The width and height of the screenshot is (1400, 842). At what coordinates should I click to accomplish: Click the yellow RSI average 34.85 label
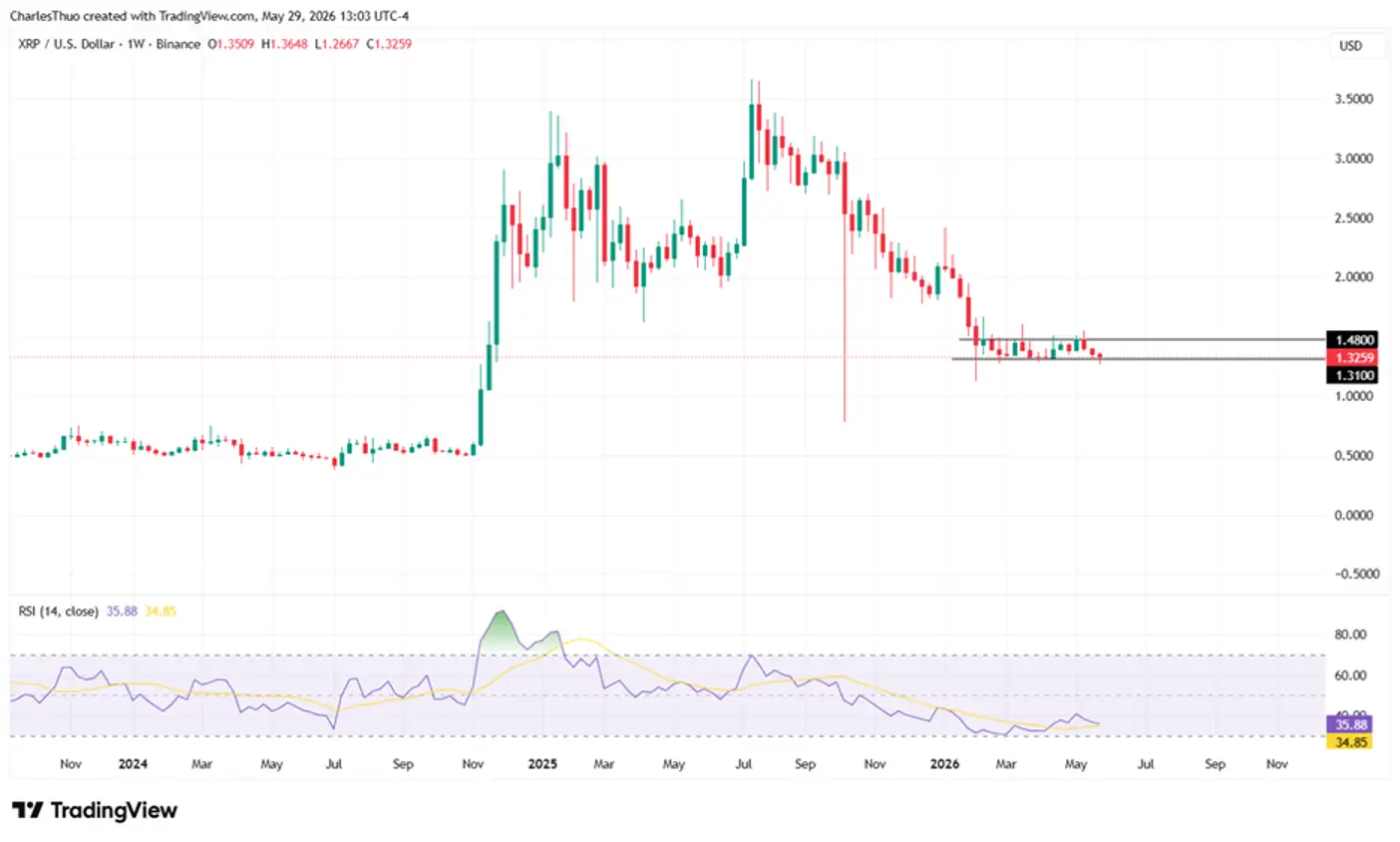click(x=161, y=611)
